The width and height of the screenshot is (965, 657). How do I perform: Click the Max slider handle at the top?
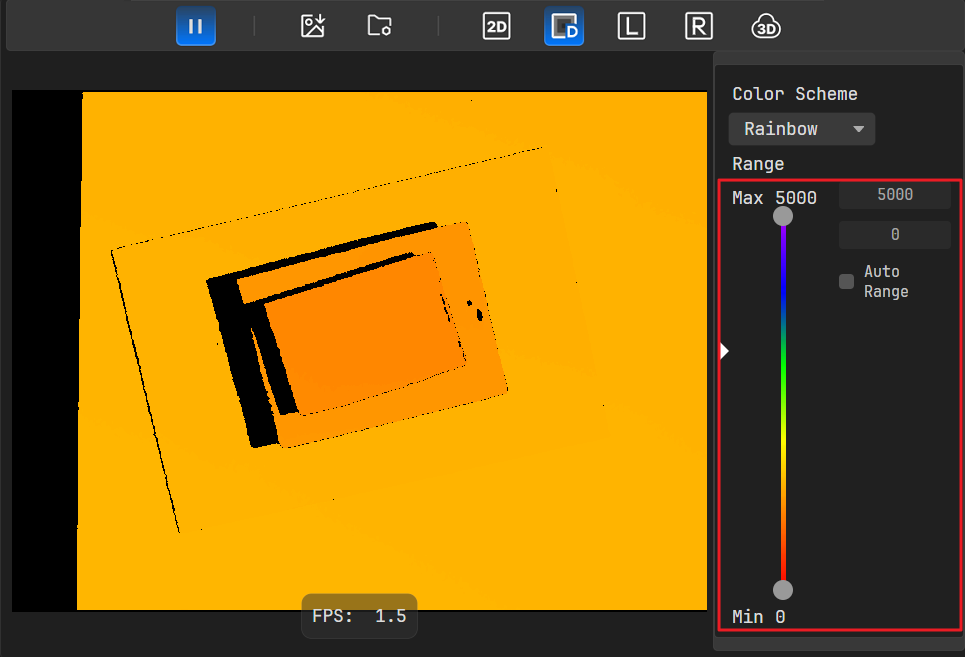(784, 216)
